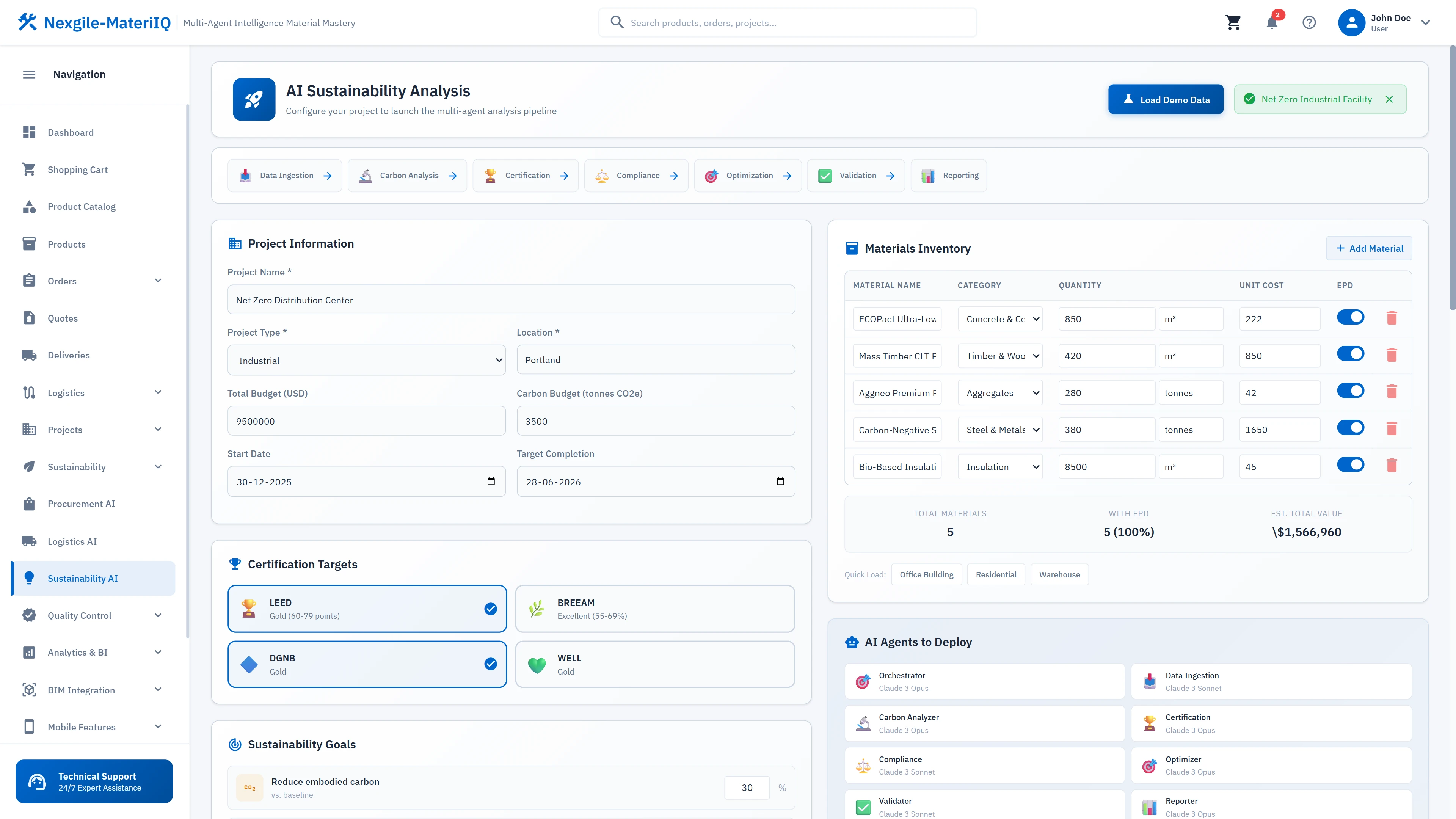This screenshot has height=819, width=1456.
Task: Open the Project Type dropdown
Action: pos(366,360)
